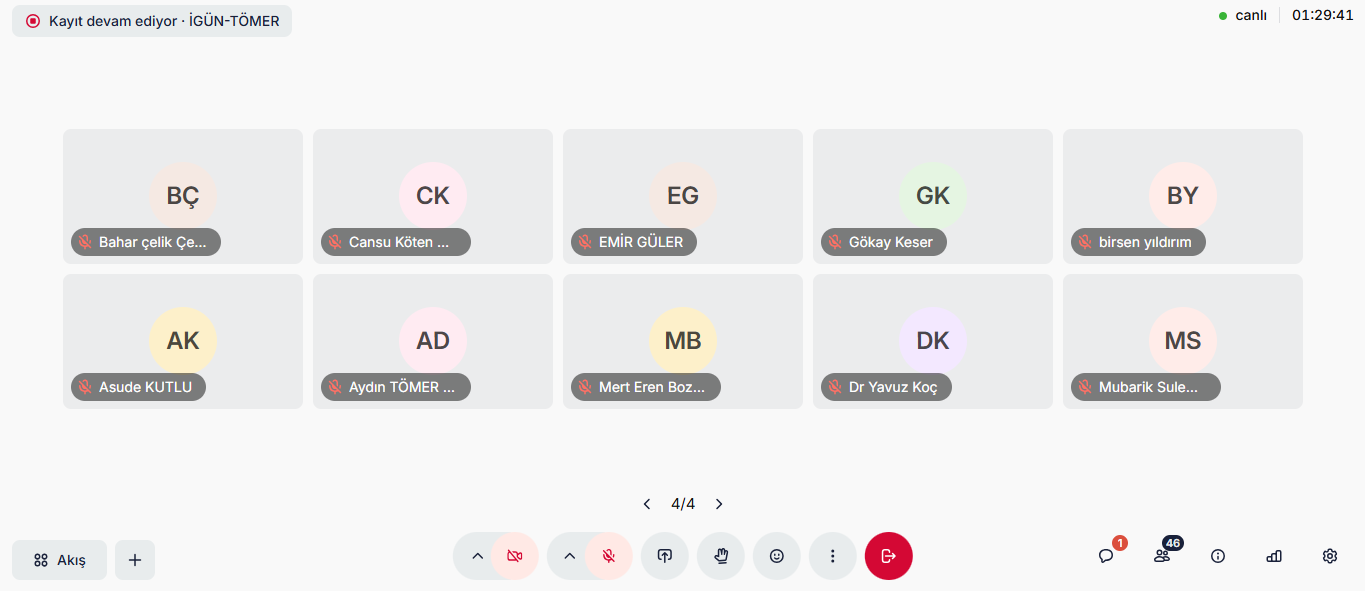Leave the meeting with red button

coord(889,556)
